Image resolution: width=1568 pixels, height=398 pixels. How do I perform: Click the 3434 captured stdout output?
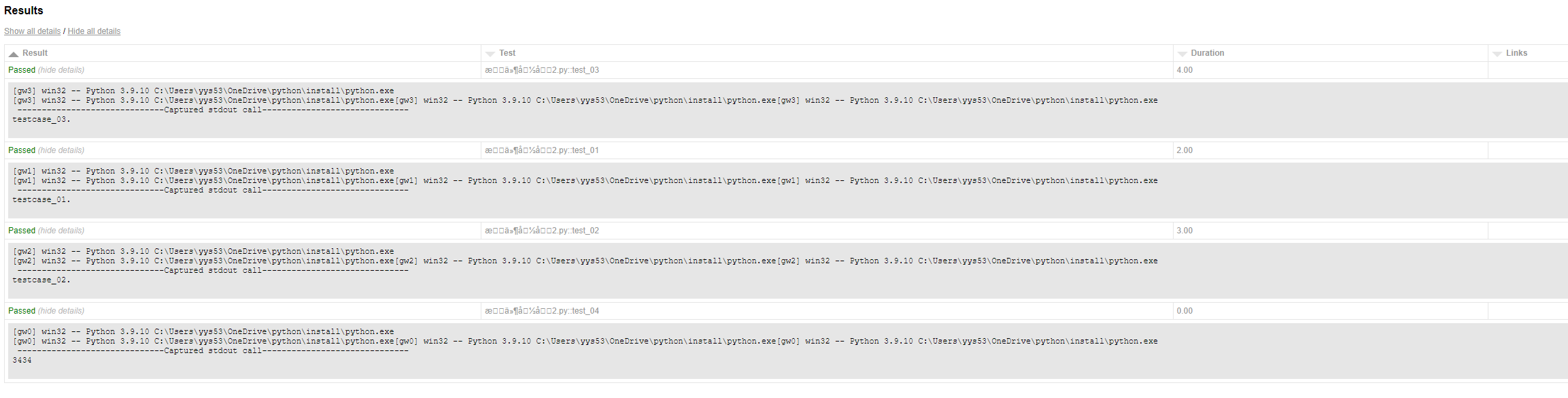(22, 361)
